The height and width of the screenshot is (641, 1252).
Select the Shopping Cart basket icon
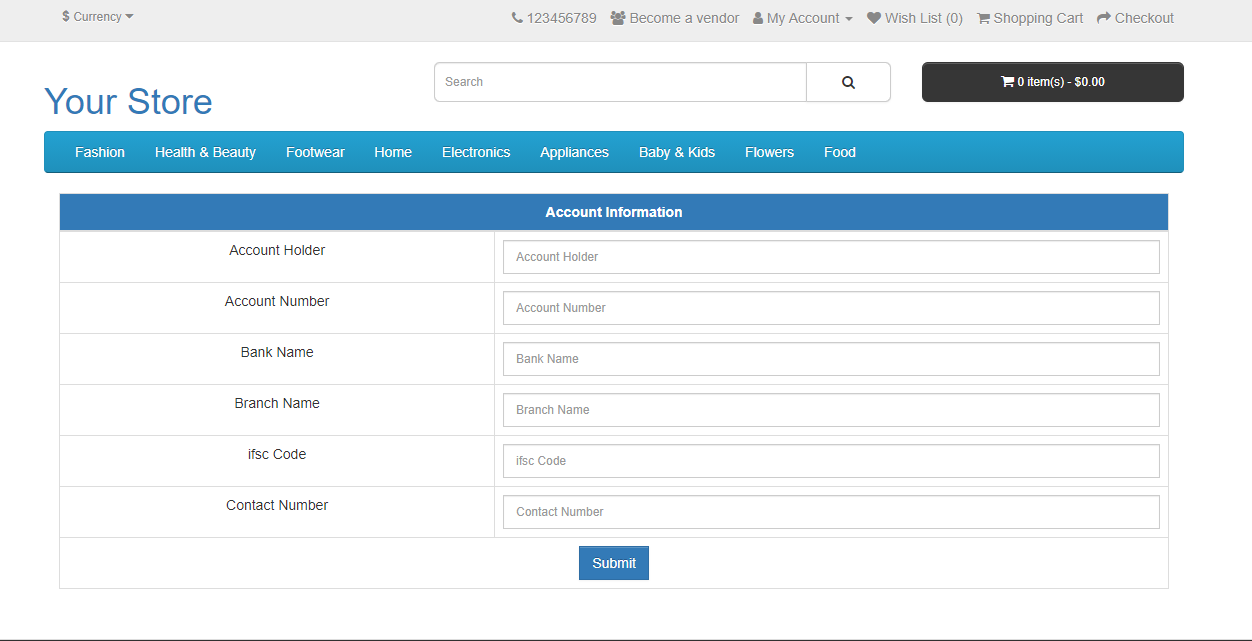[x=983, y=17]
